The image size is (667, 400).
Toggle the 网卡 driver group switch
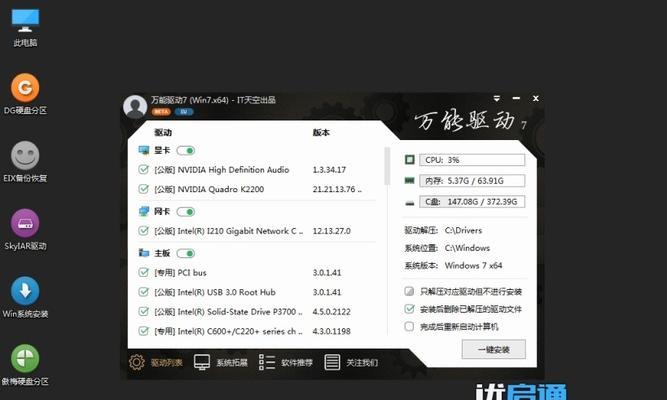pos(186,212)
